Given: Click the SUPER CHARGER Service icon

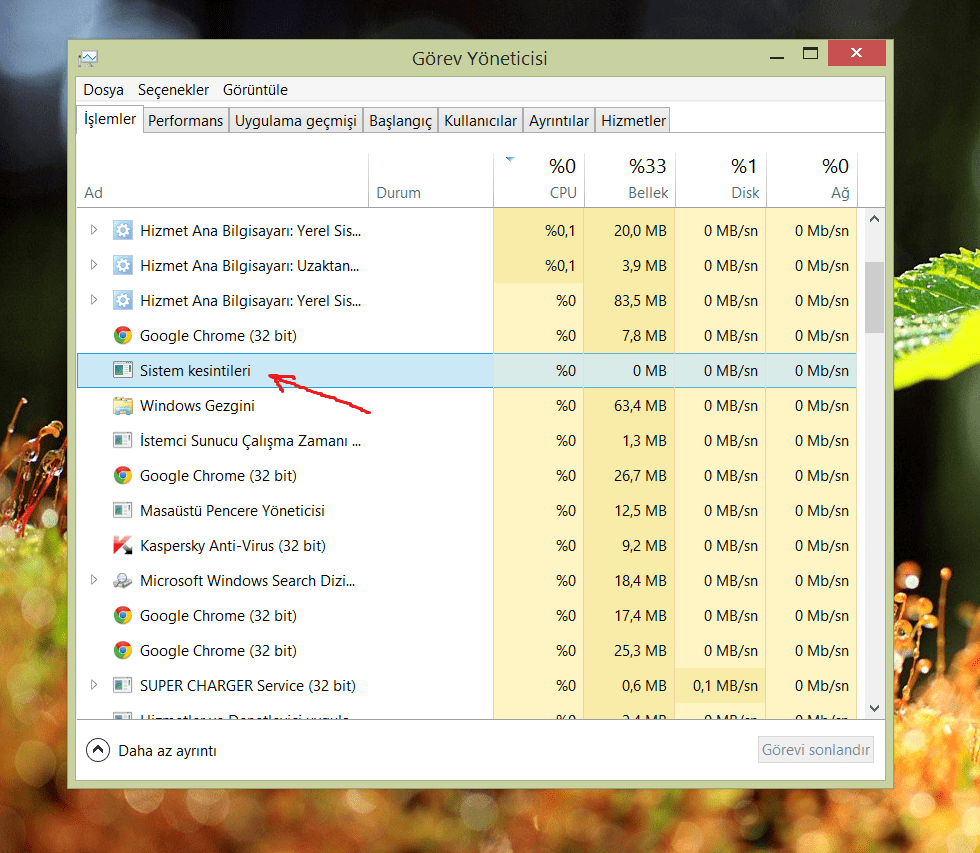Looking at the screenshot, I should [x=122, y=686].
